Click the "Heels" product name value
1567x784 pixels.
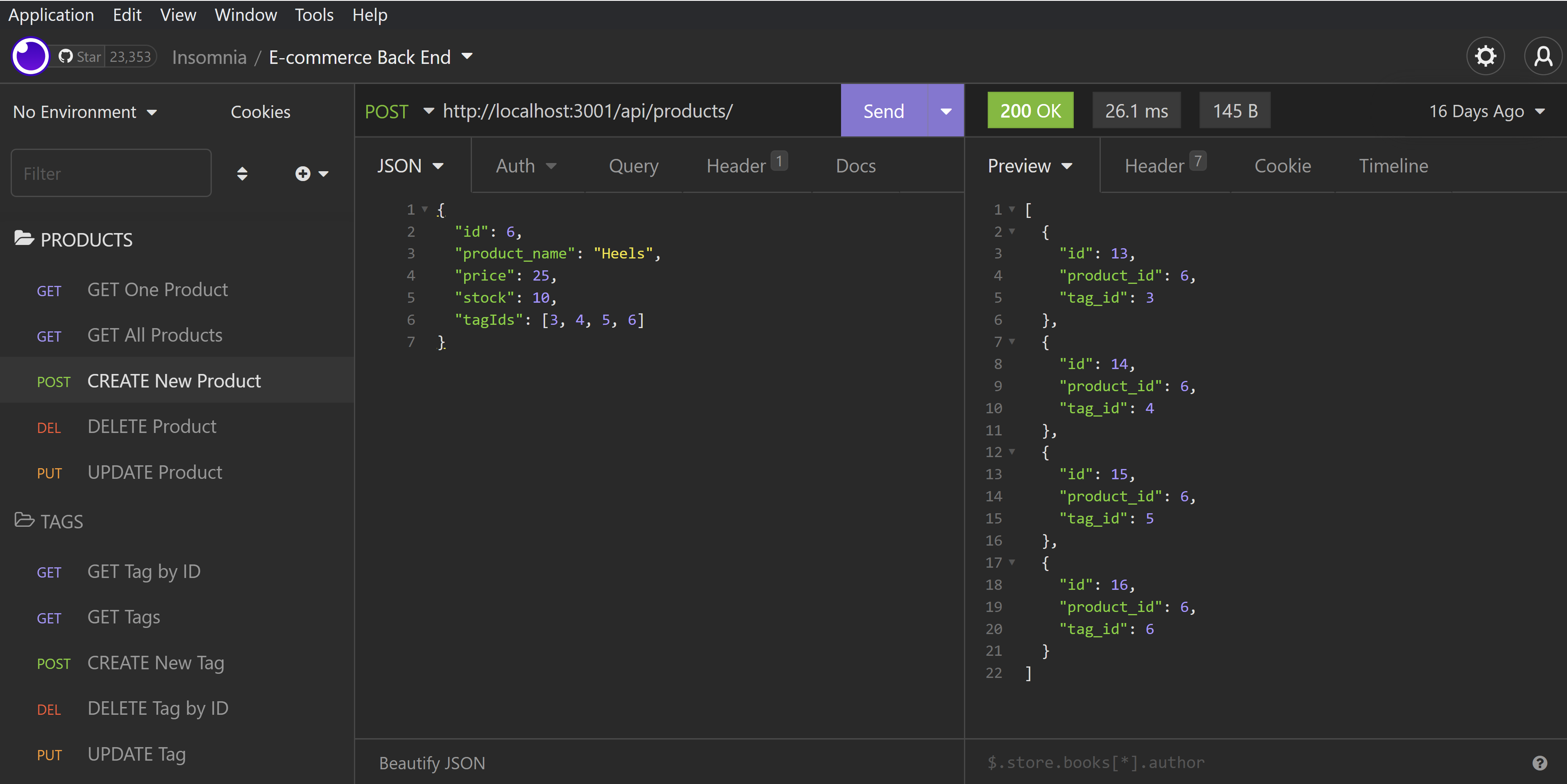pos(623,254)
